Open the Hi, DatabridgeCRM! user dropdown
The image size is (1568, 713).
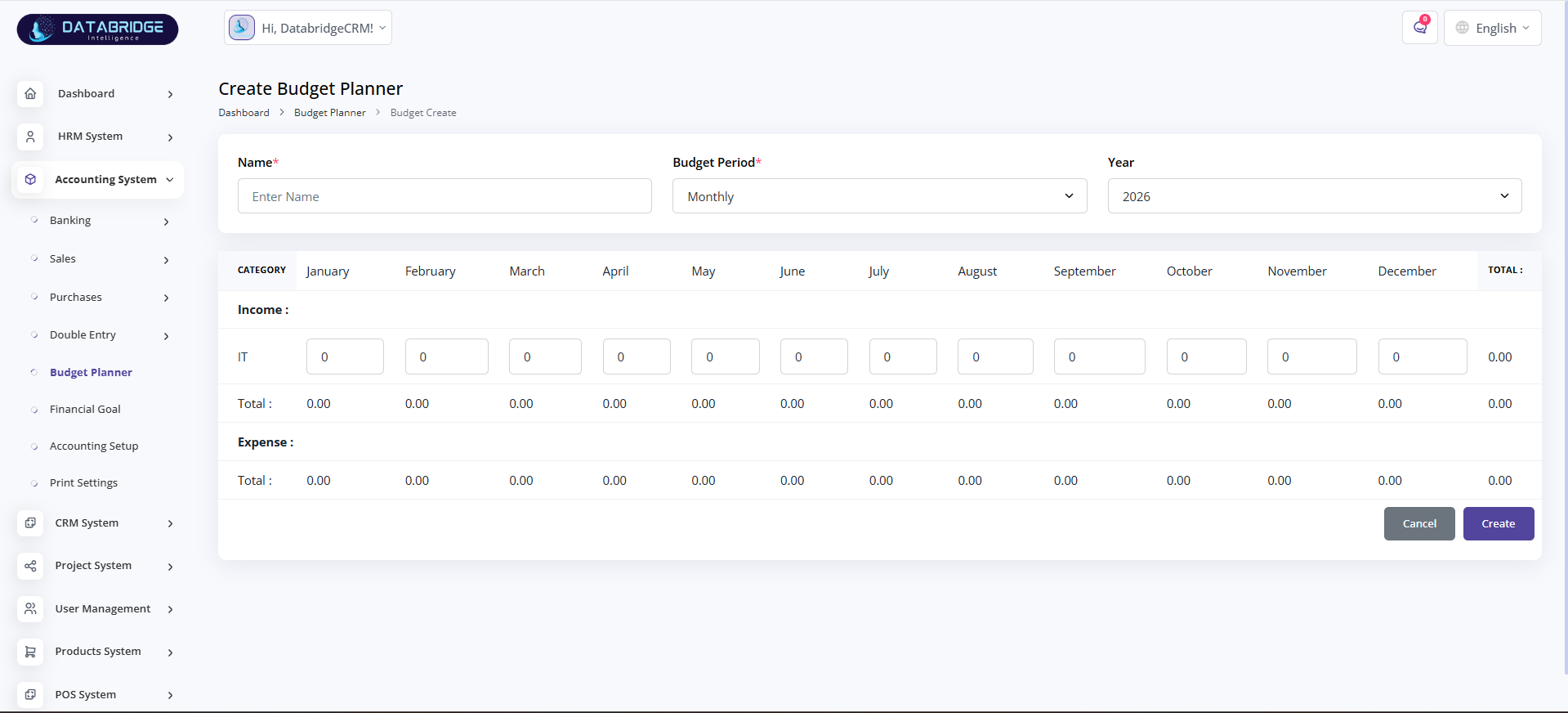[x=308, y=28]
